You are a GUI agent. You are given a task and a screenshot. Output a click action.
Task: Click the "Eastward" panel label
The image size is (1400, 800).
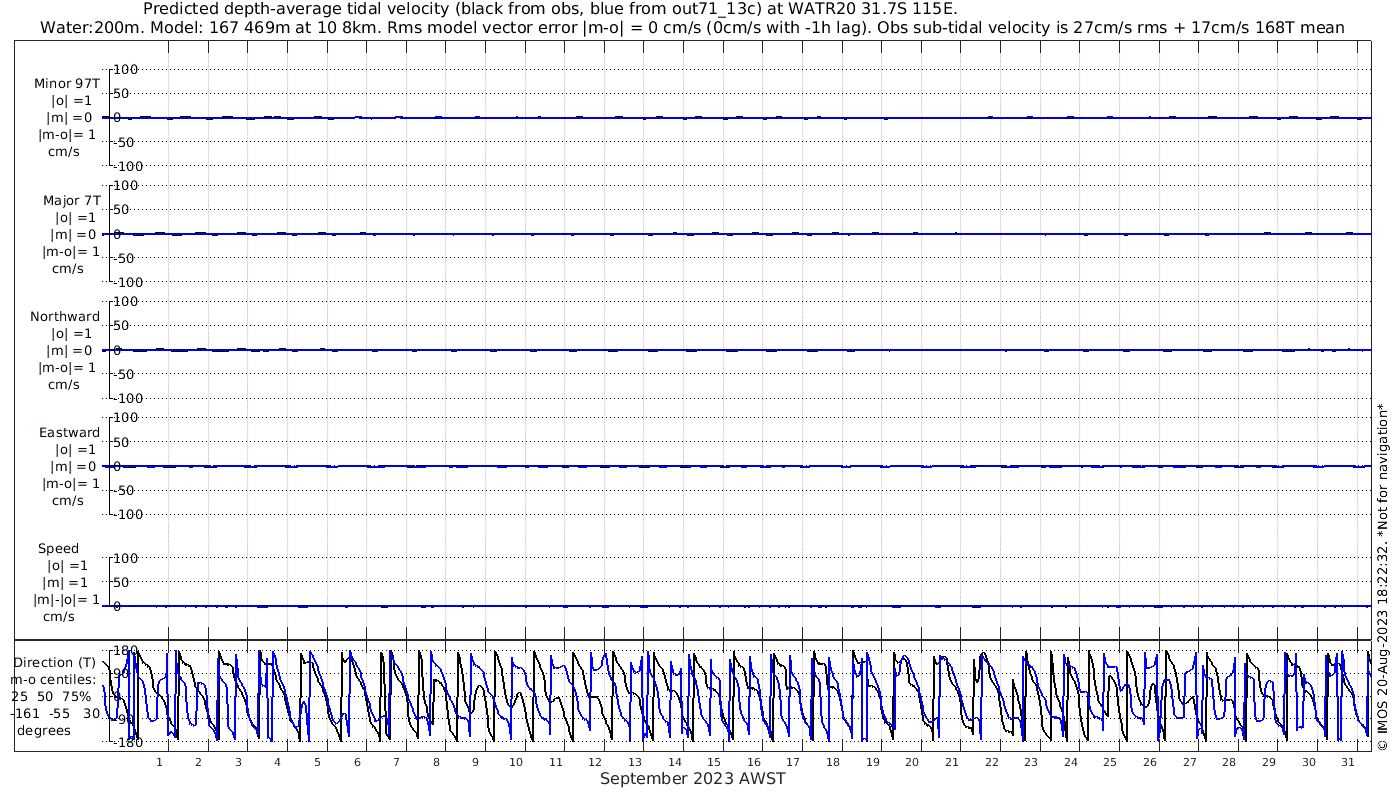point(69,432)
